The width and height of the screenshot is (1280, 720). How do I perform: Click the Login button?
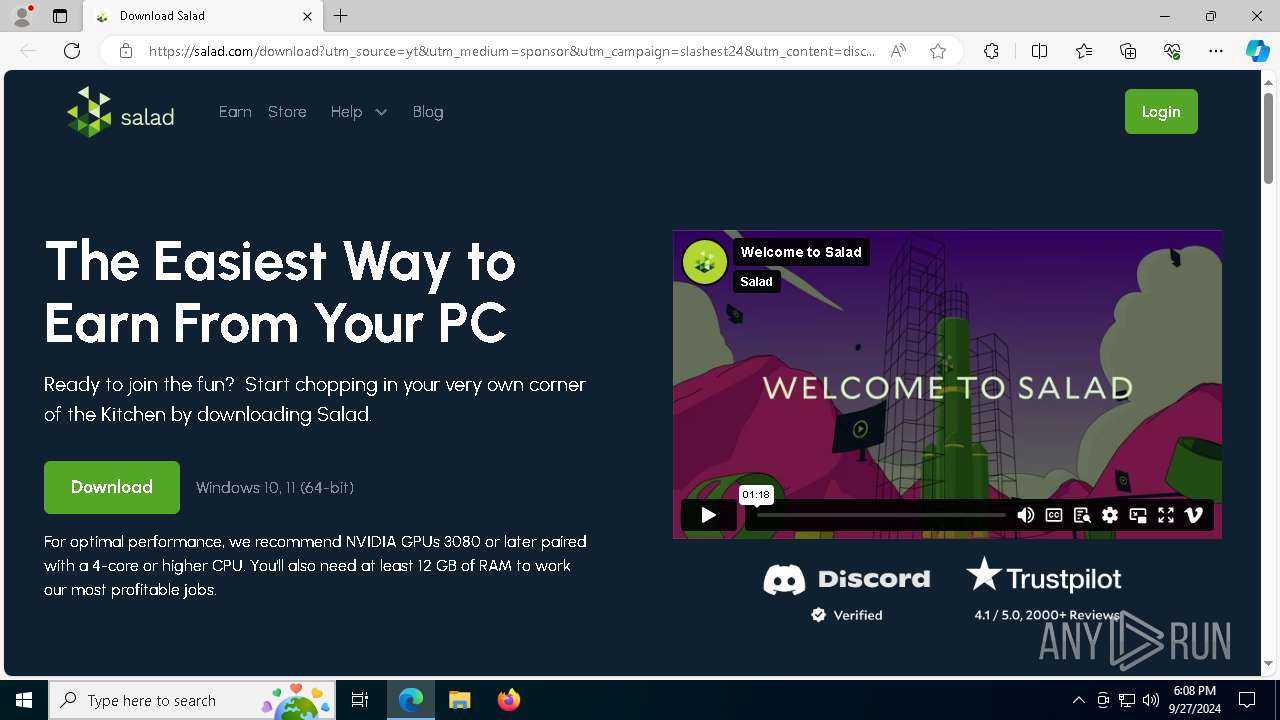[1161, 112]
